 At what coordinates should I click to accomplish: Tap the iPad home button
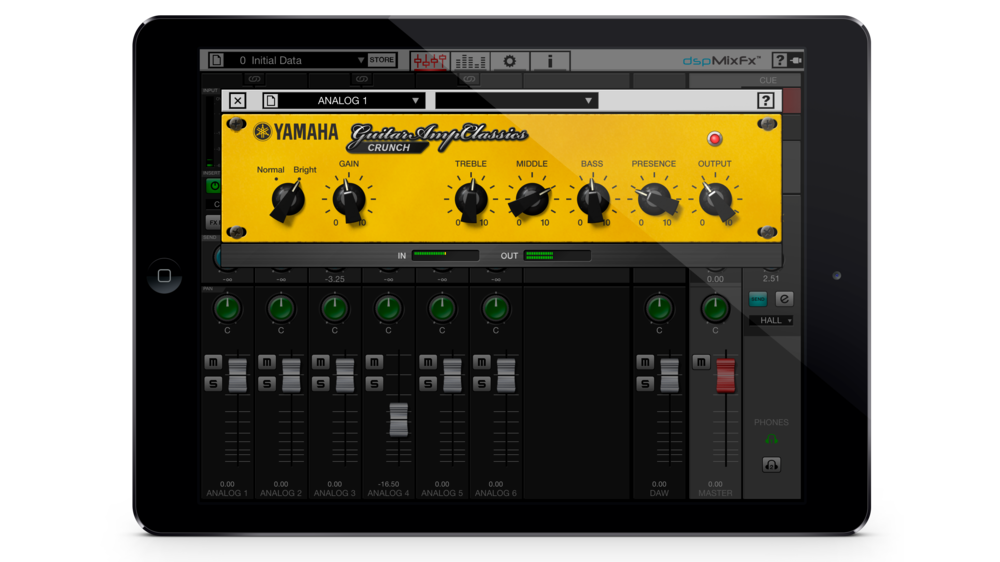click(164, 276)
